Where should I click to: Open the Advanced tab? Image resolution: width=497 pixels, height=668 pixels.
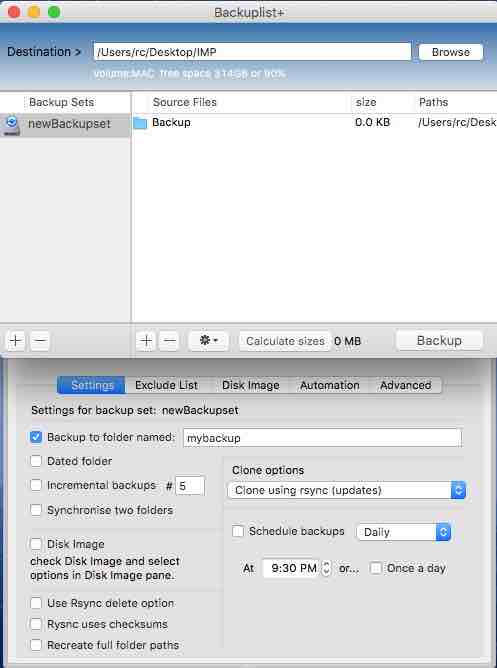coord(405,385)
